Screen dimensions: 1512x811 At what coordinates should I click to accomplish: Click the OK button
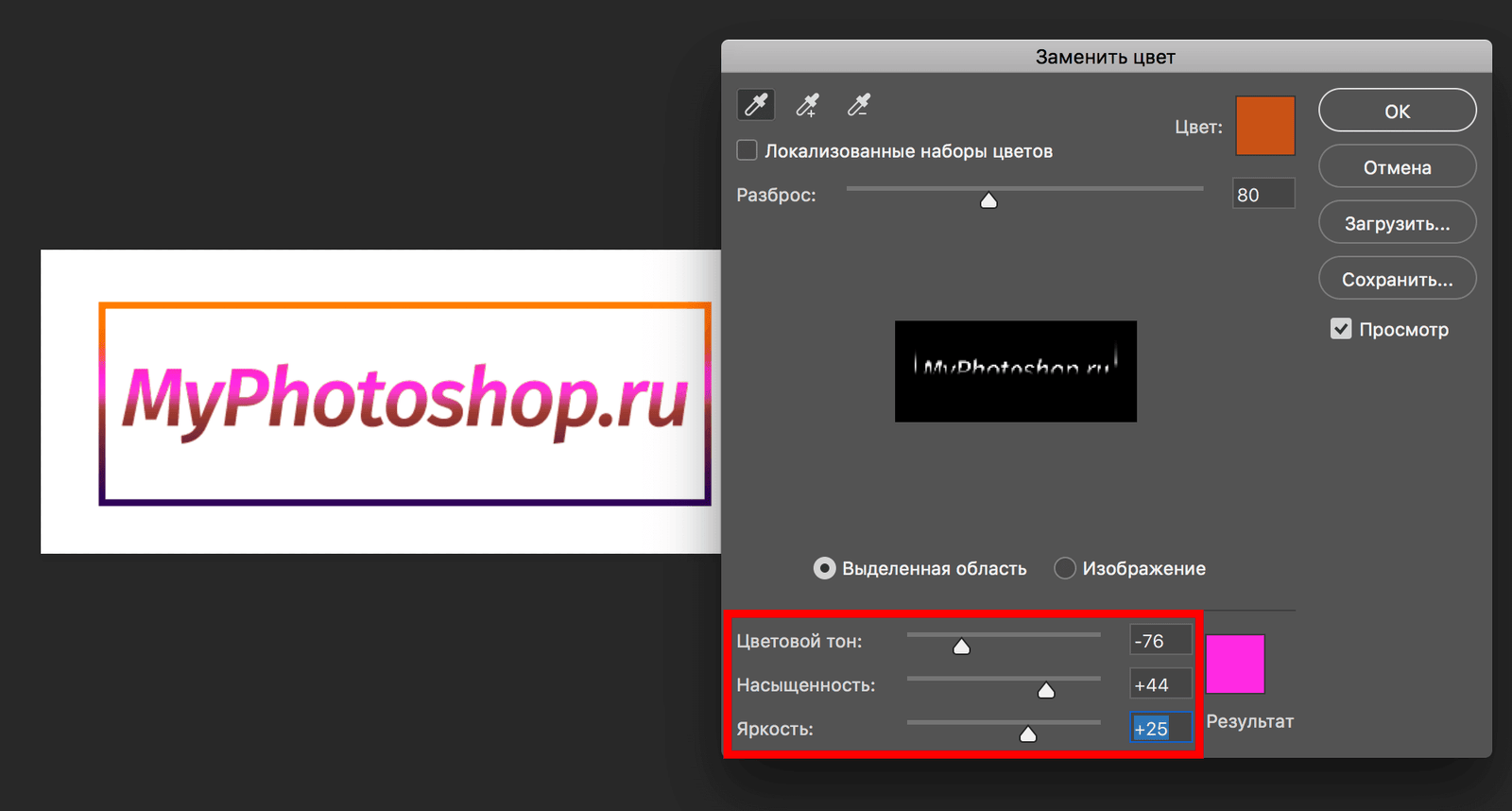point(1397,111)
